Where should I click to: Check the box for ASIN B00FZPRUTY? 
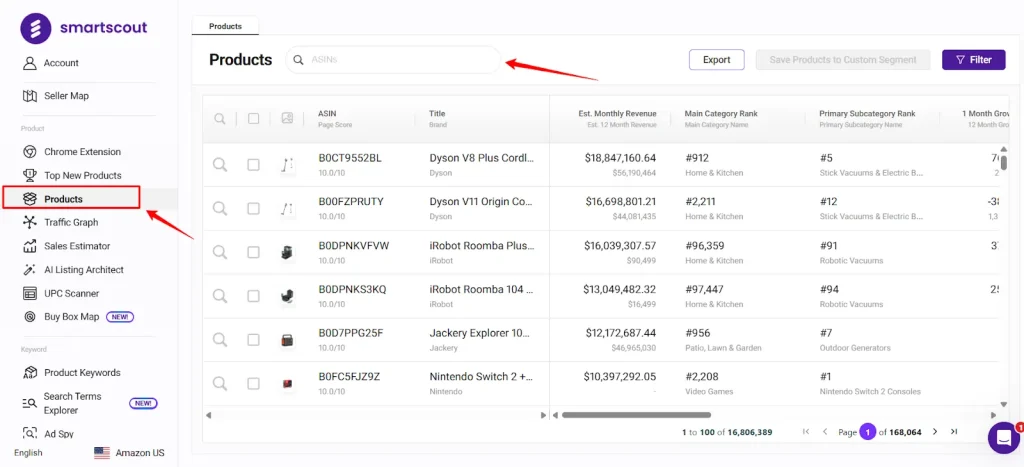253,208
